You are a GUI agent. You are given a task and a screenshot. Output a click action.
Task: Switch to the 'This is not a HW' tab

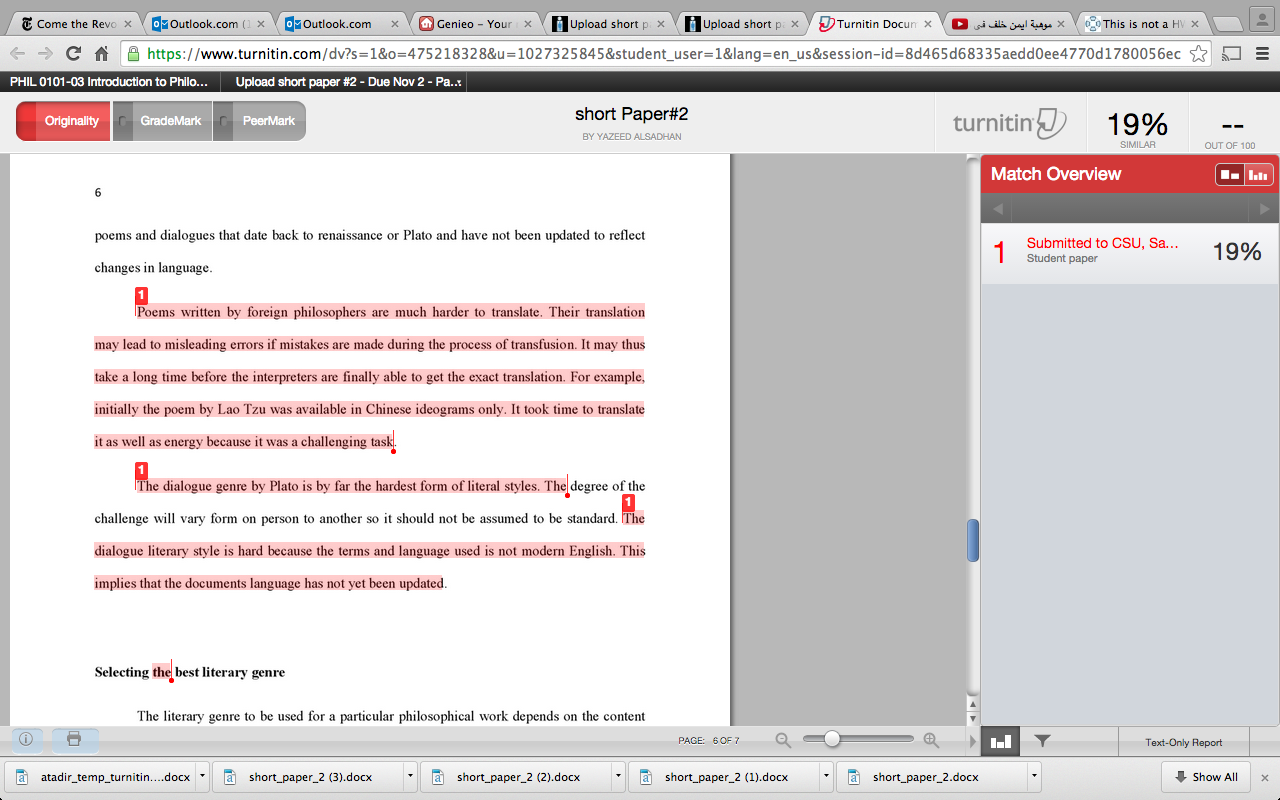(1140, 24)
